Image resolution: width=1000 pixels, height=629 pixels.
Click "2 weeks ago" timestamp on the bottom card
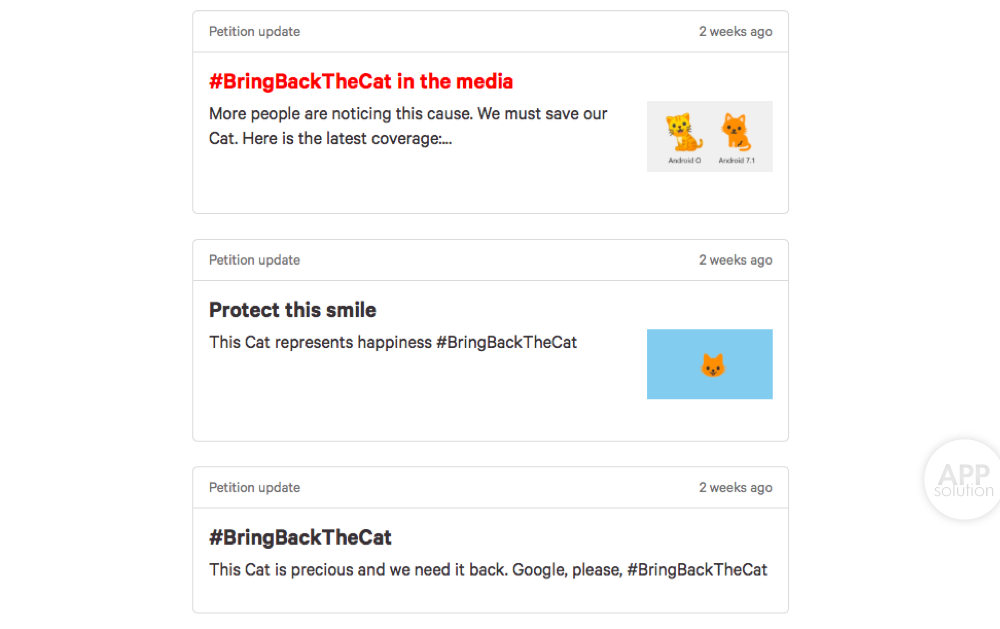735,488
